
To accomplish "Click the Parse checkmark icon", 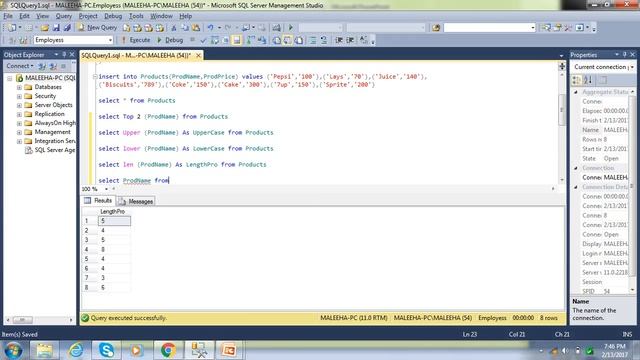I will click(203, 40).
